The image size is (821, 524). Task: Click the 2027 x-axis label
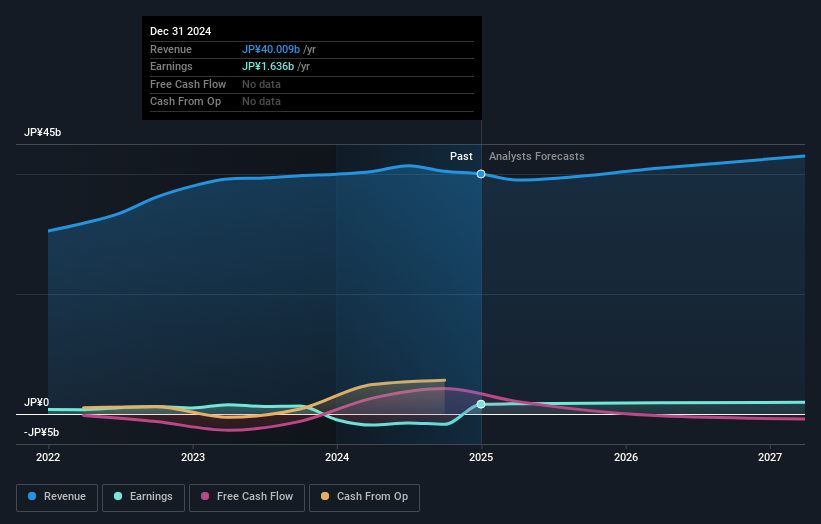(x=770, y=457)
